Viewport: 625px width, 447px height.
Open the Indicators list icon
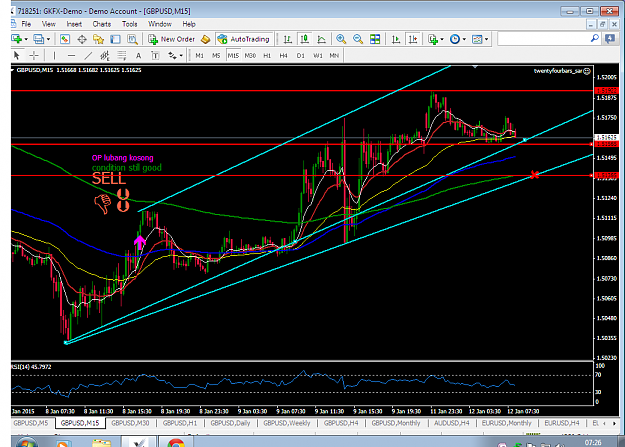432,39
